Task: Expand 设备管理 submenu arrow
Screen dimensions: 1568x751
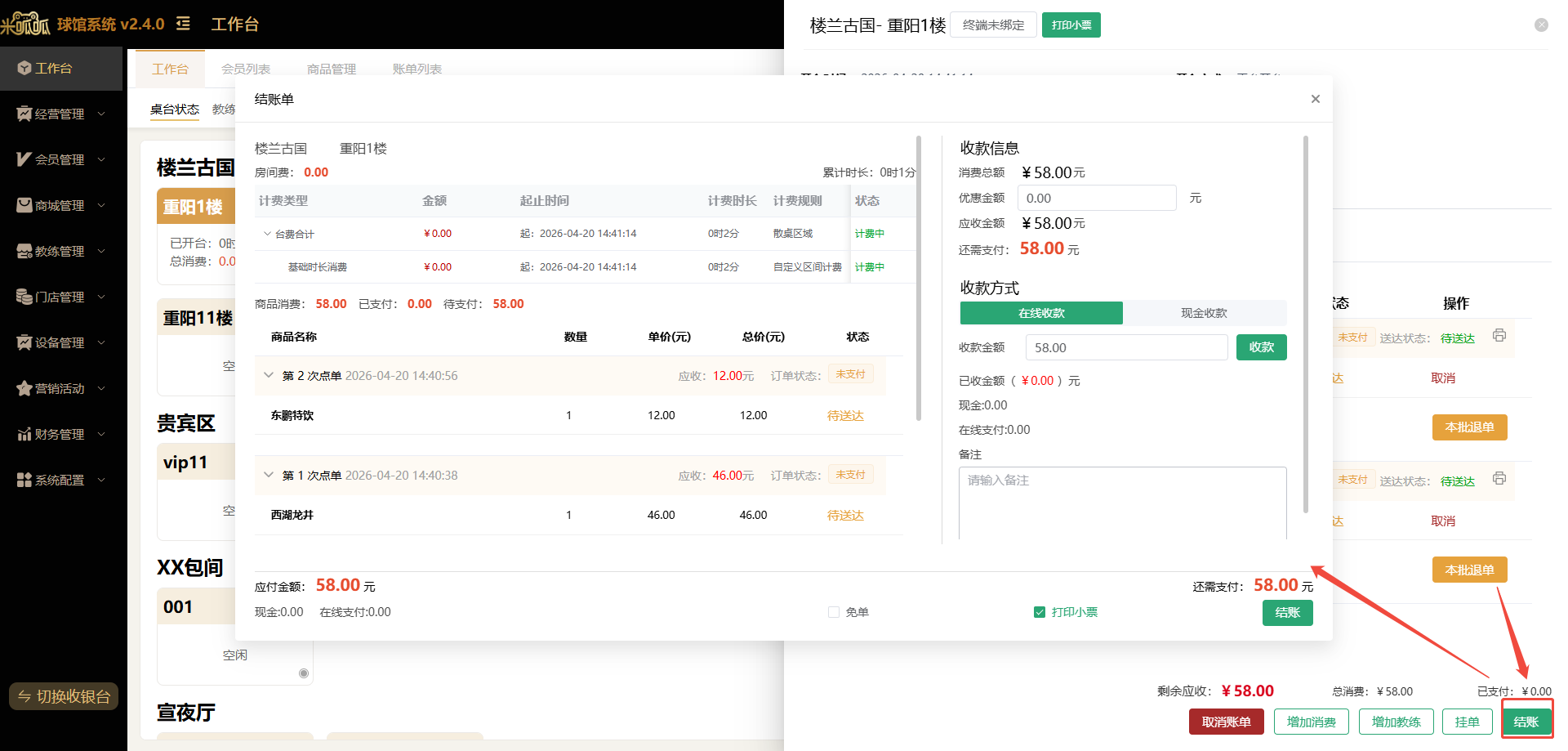Action: 101,343
